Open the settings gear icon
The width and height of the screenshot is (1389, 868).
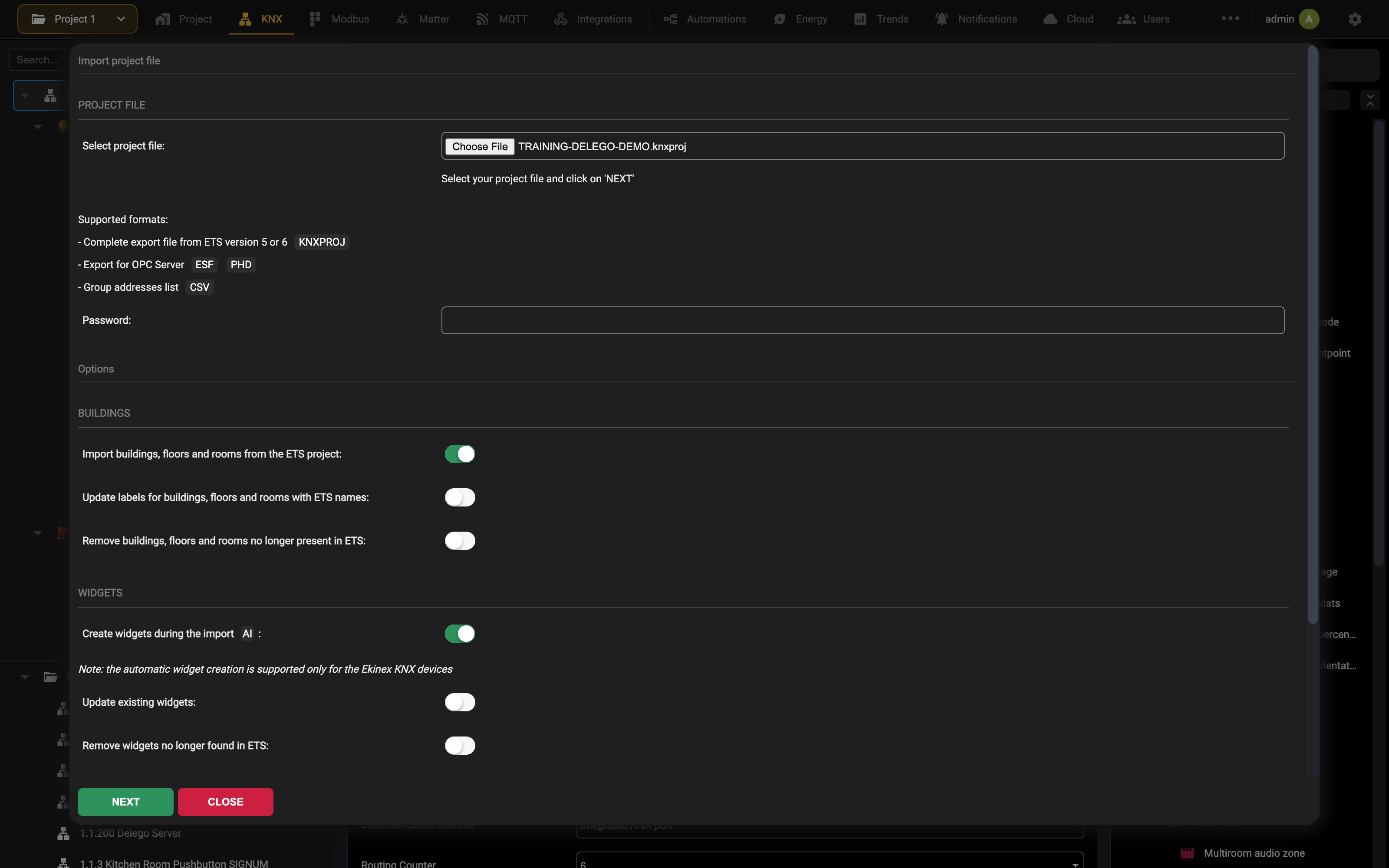click(x=1355, y=19)
